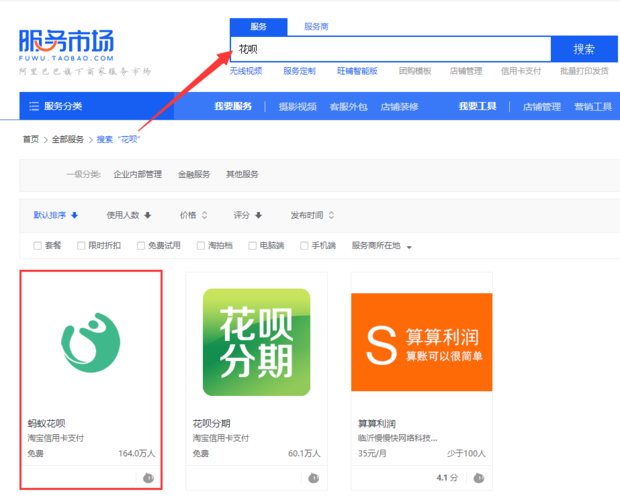This screenshot has height=504, width=620.
Task: Open the 摄影视频 nav item
Action: click(298, 106)
